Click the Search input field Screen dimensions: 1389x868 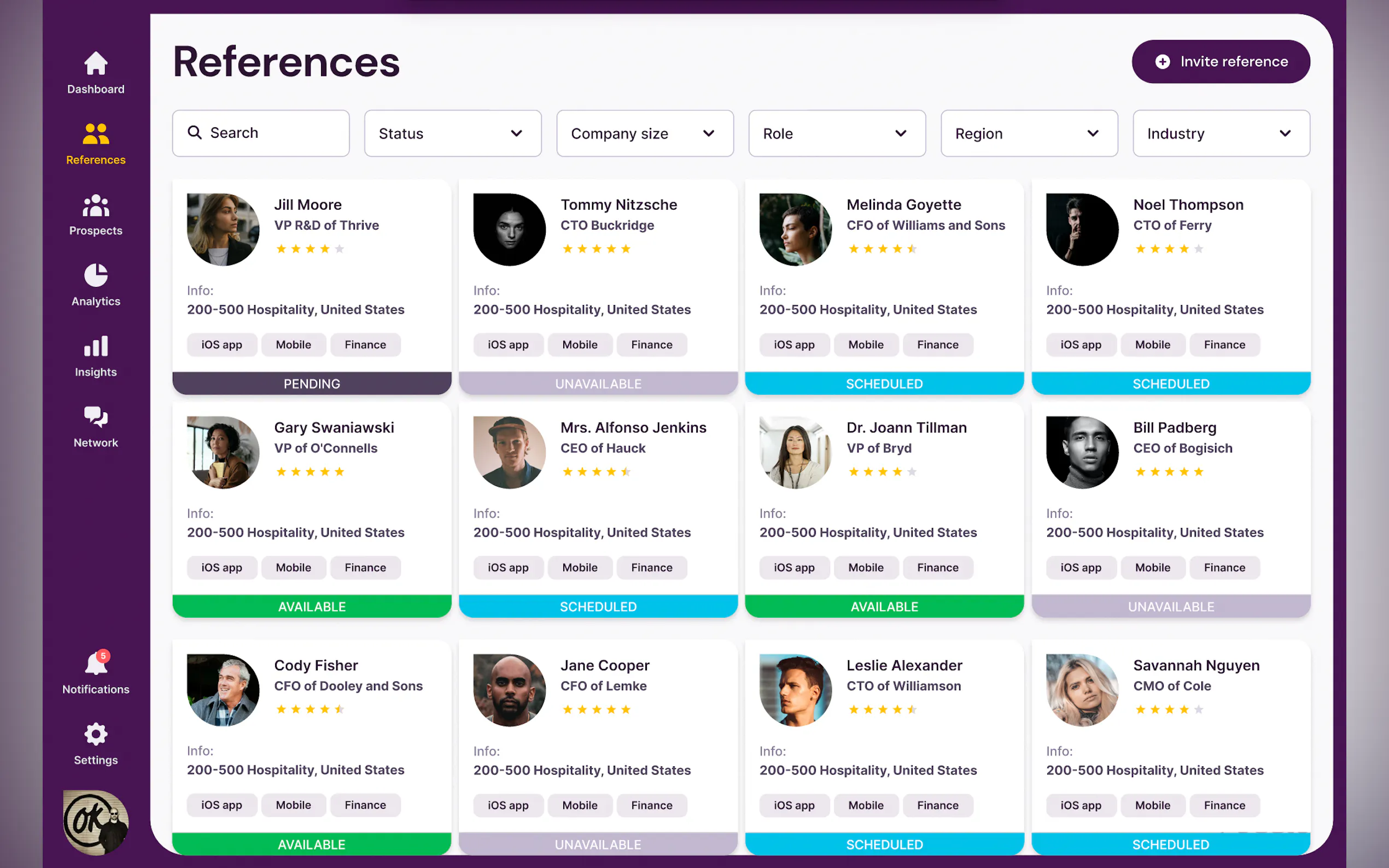pyautogui.click(x=270, y=133)
